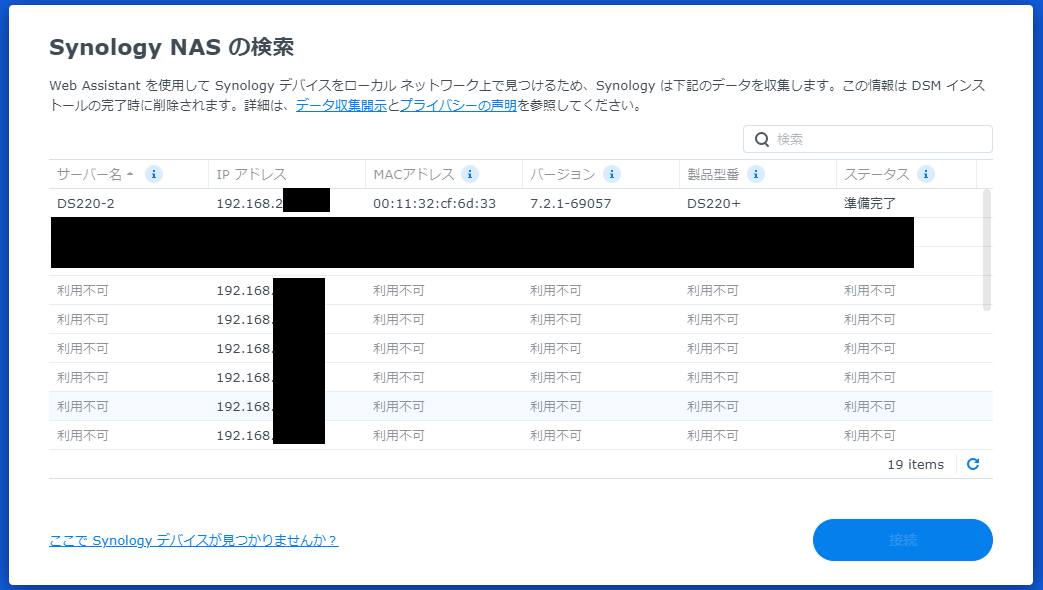The image size is (1043, 590).
Task: Open the プライバシーの声明 link
Action: point(458,105)
